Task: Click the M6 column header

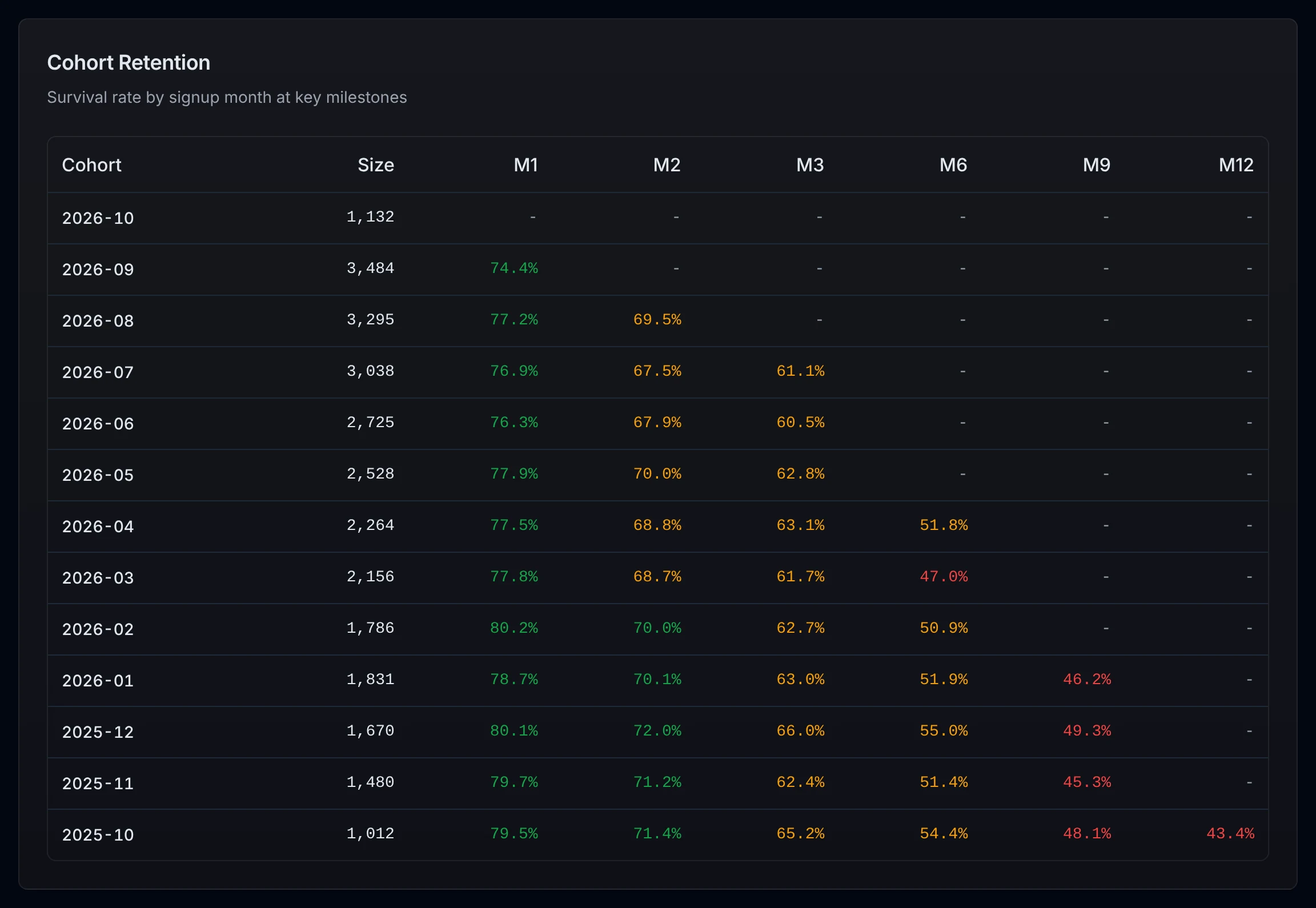Action: coord(953,165)
